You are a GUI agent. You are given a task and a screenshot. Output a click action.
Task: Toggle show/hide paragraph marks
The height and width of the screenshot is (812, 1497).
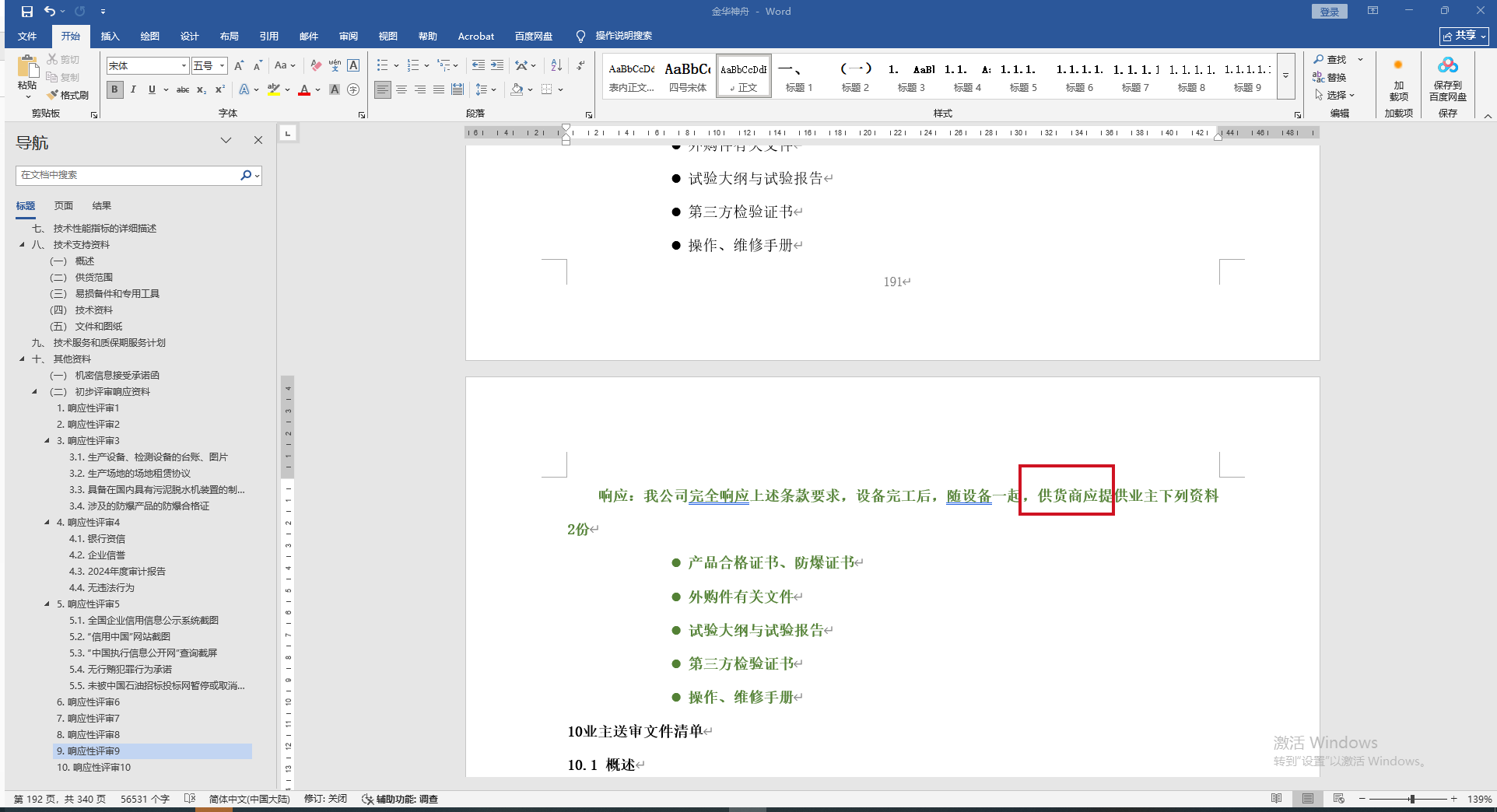tap(580, 65)
